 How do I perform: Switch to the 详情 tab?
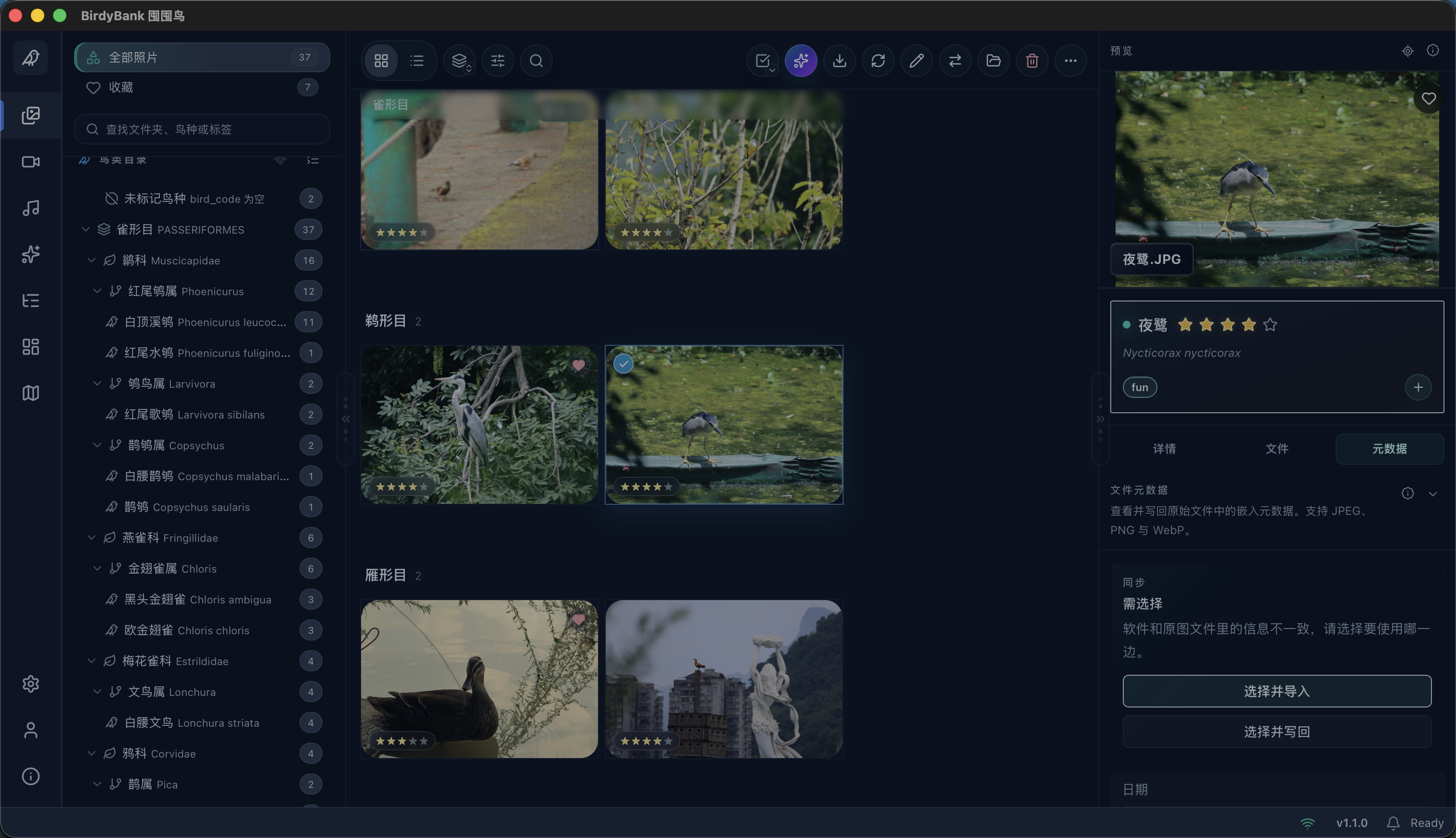(1164, 449)
